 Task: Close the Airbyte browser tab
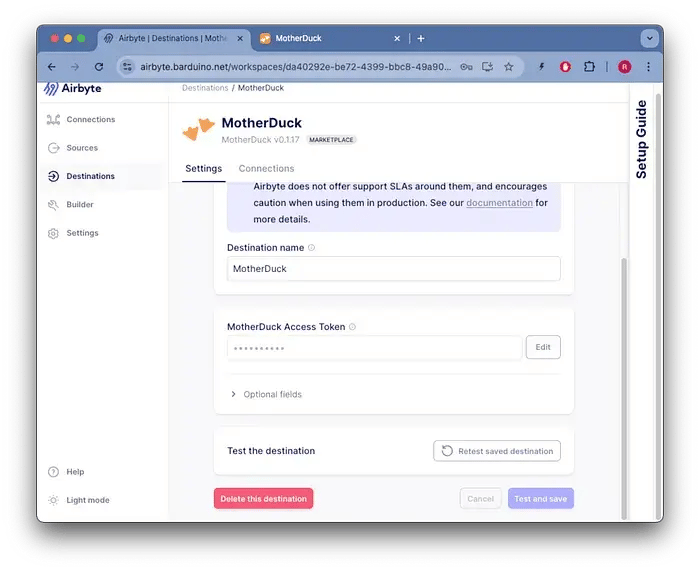click(x=240, y=38)
